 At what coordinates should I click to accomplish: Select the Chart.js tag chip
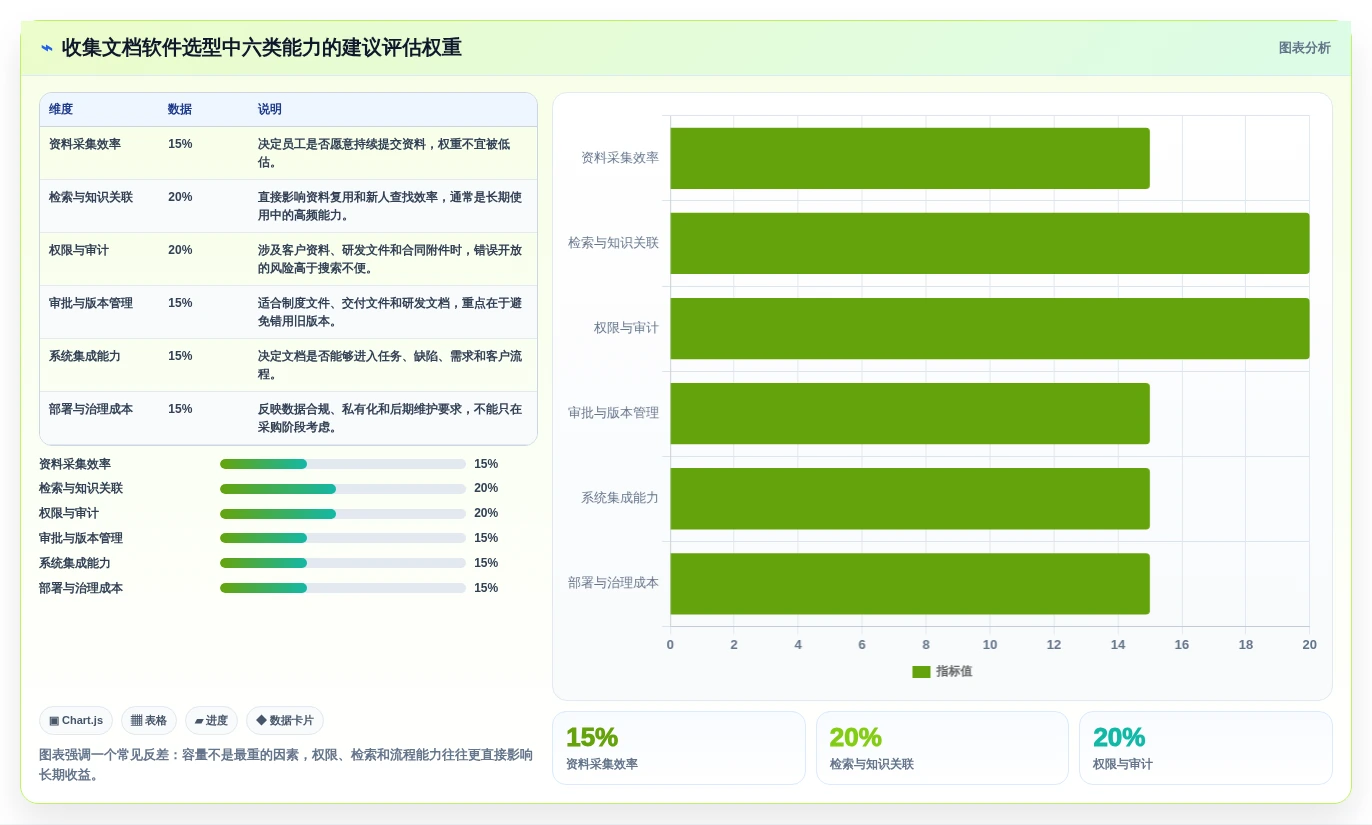click(76, 720)
